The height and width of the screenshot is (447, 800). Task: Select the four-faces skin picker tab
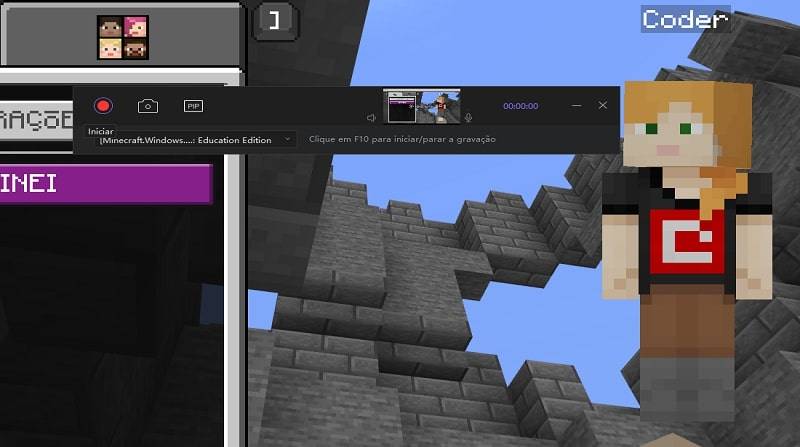click(x=123, y=37)
